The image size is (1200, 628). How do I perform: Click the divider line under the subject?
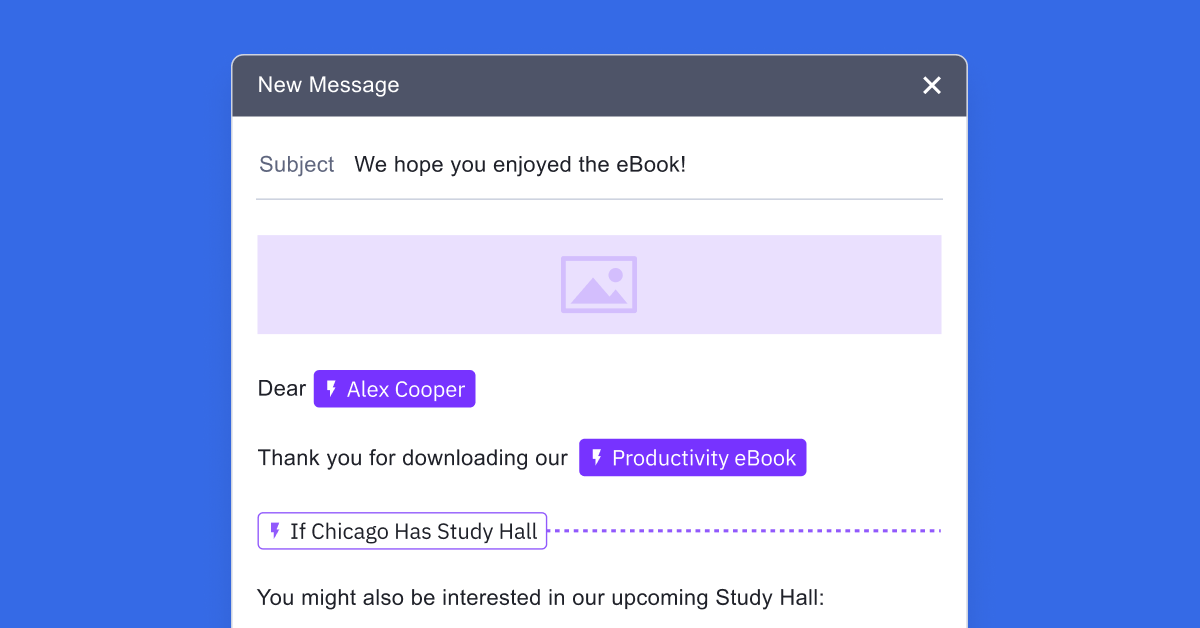coord(598,199)
